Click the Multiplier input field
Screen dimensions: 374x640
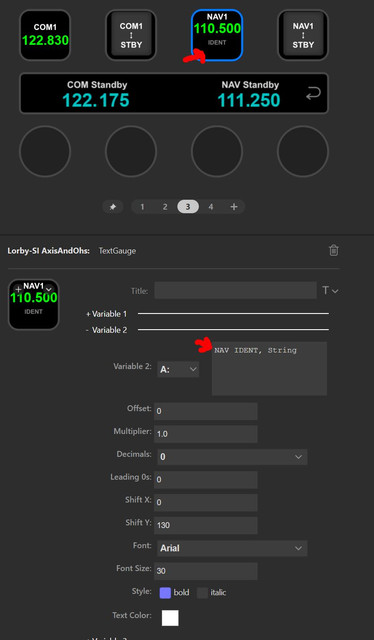pos(206,434)
